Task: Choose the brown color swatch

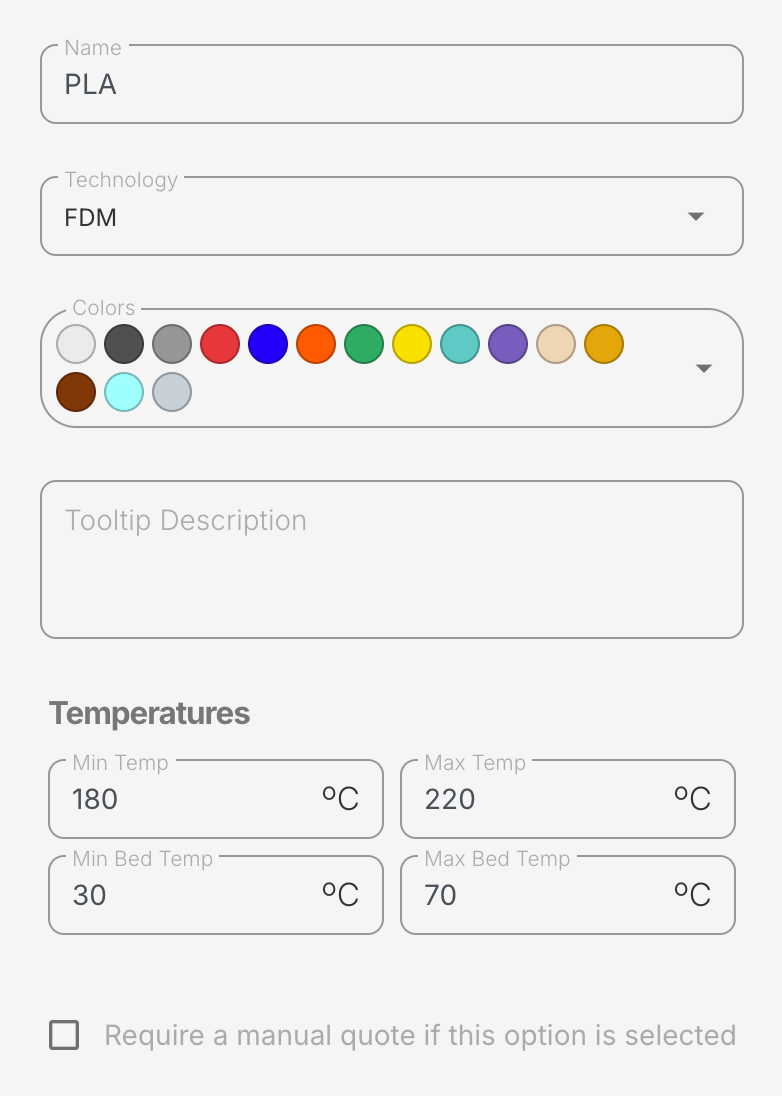Action: [76, 392]
